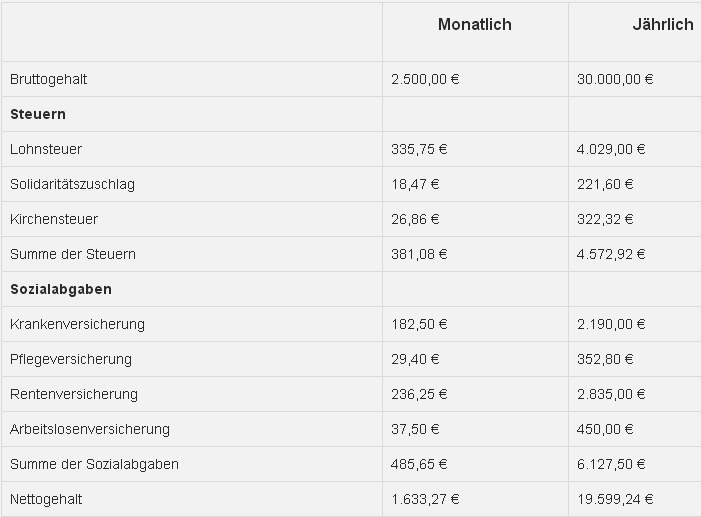Screen dimensions: 701x517
Task: Click yearly tax total 4.572,92 €
Action: [x=611, y=254]
